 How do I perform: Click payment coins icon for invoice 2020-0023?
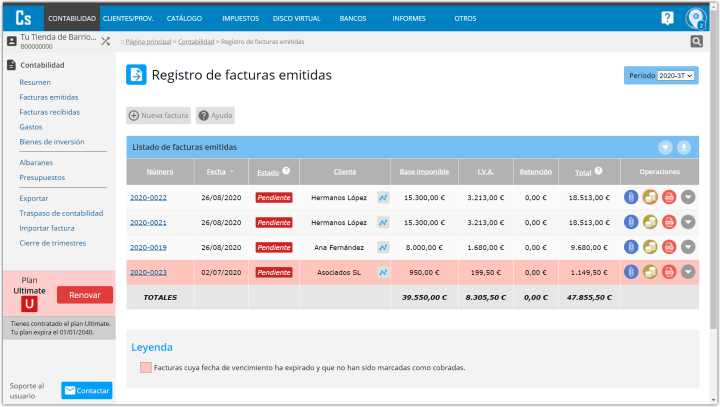pyautogui.click(x=650, y=272)
